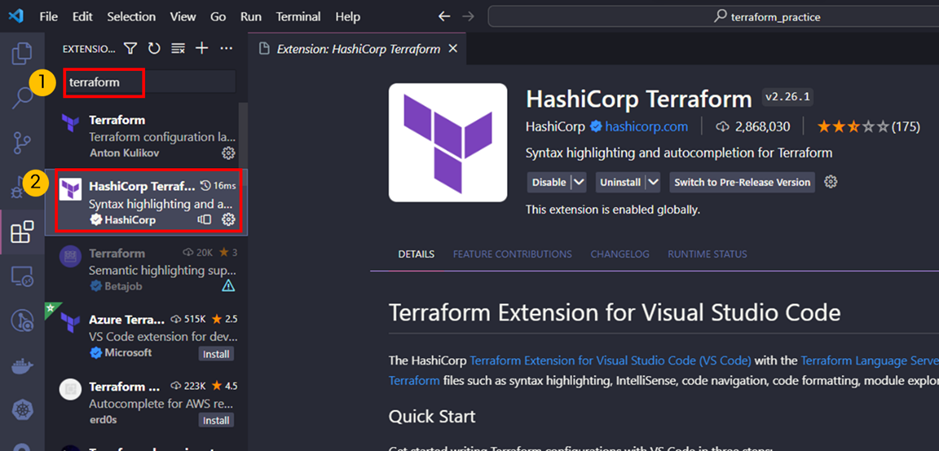Open the File menu
The height and width of the screenshot is (451, 939).
pos(49,17)
